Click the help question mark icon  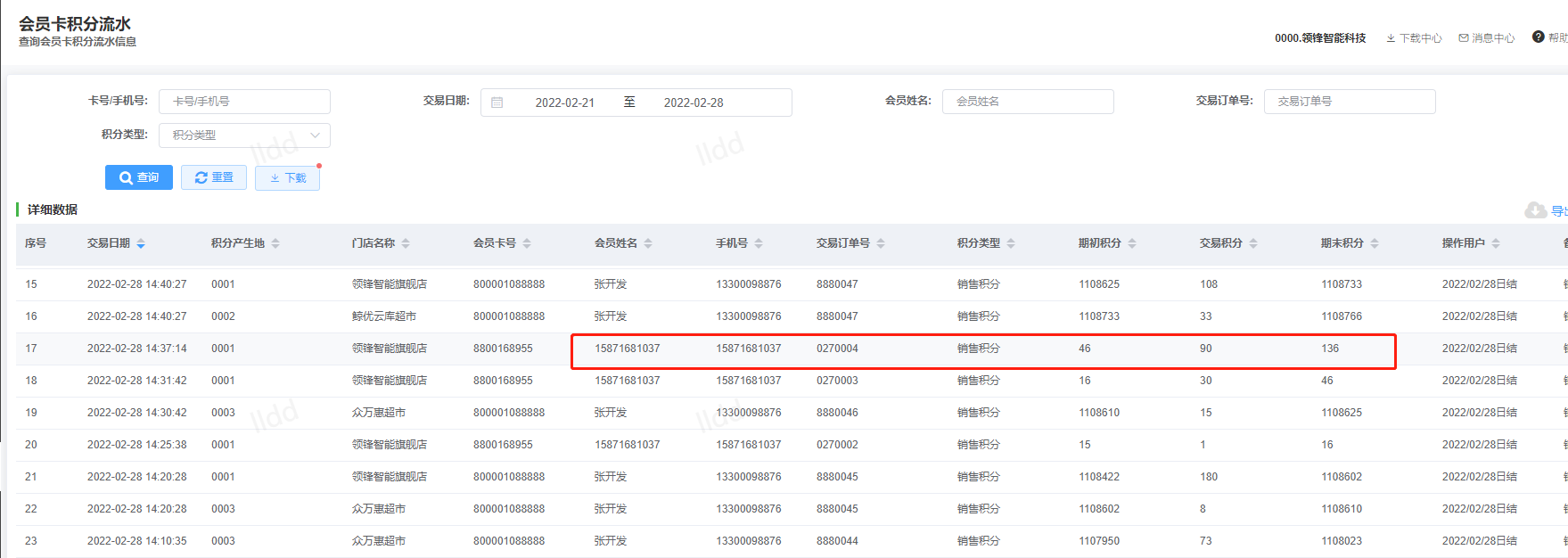pos(1538,37)
